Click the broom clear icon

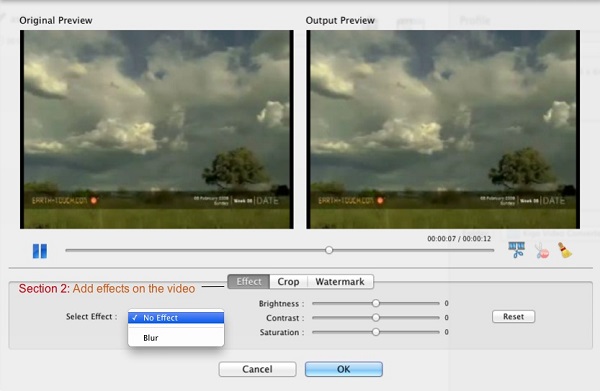pyautogui.click(x=565, y=250)
